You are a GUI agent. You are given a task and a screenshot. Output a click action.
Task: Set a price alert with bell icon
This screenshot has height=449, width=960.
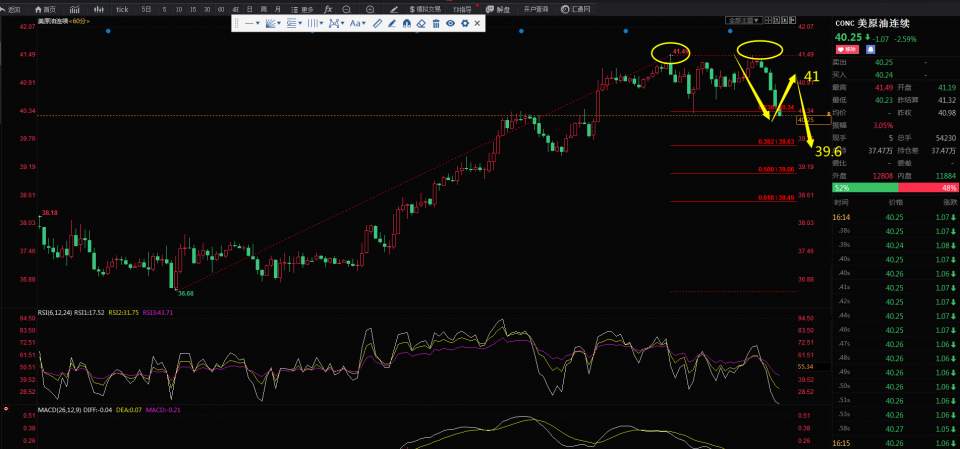869,49
